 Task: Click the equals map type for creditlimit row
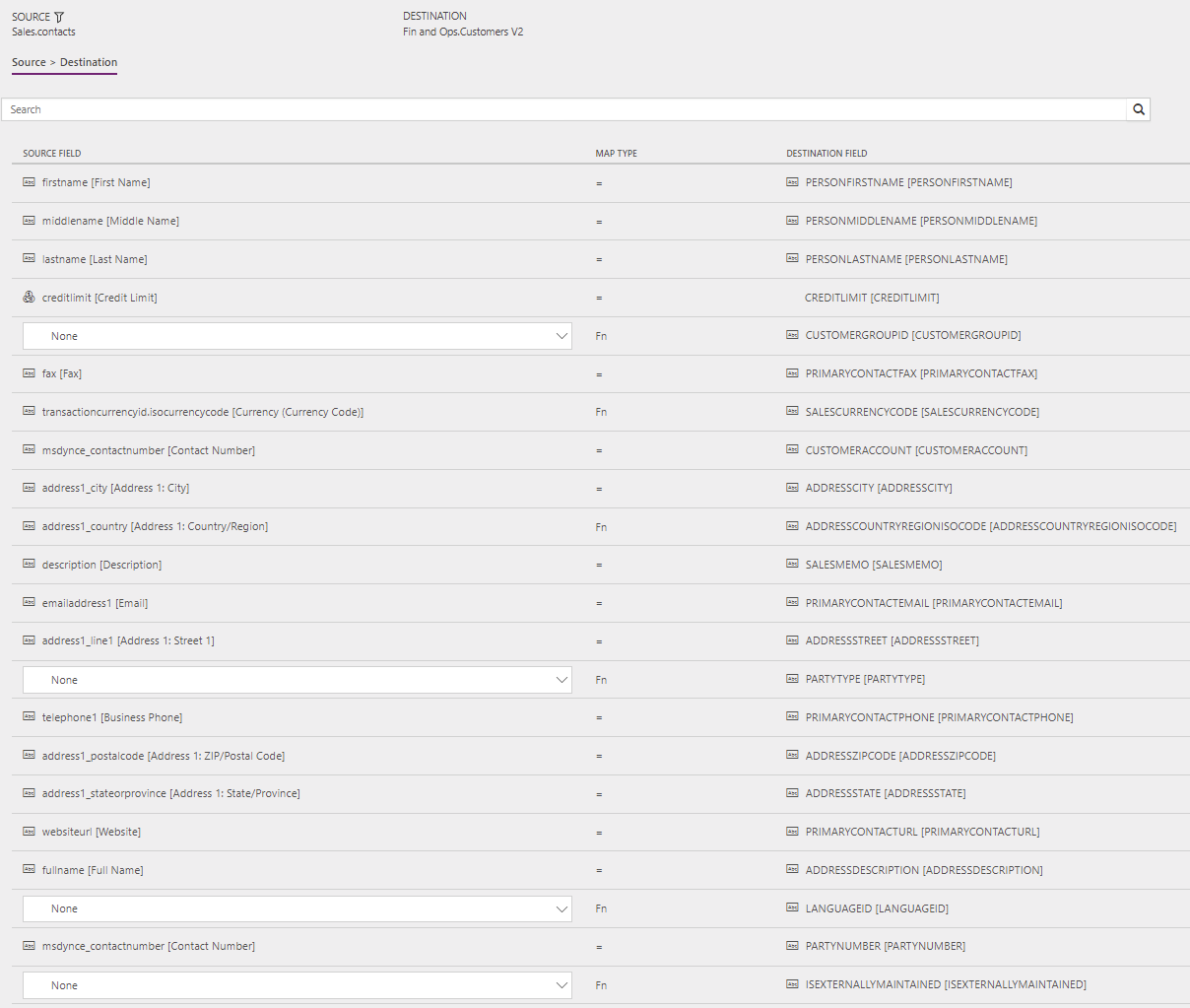599,298
